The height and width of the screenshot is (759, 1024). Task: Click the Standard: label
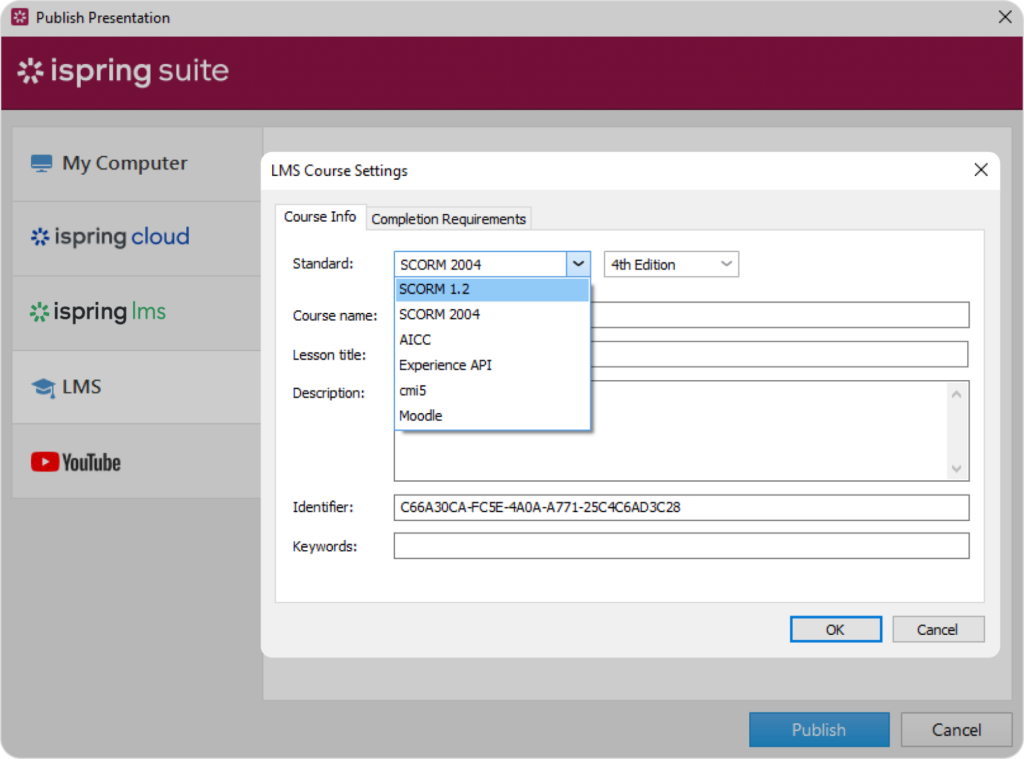point(323,264)
